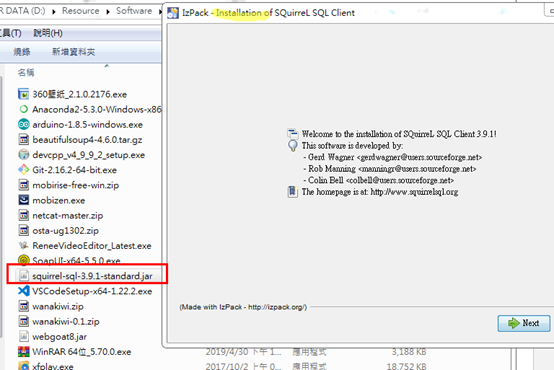Expand arrow after DATA (D:) breadcrumb
The image size is (554, 370).
(x=54, y=12)
